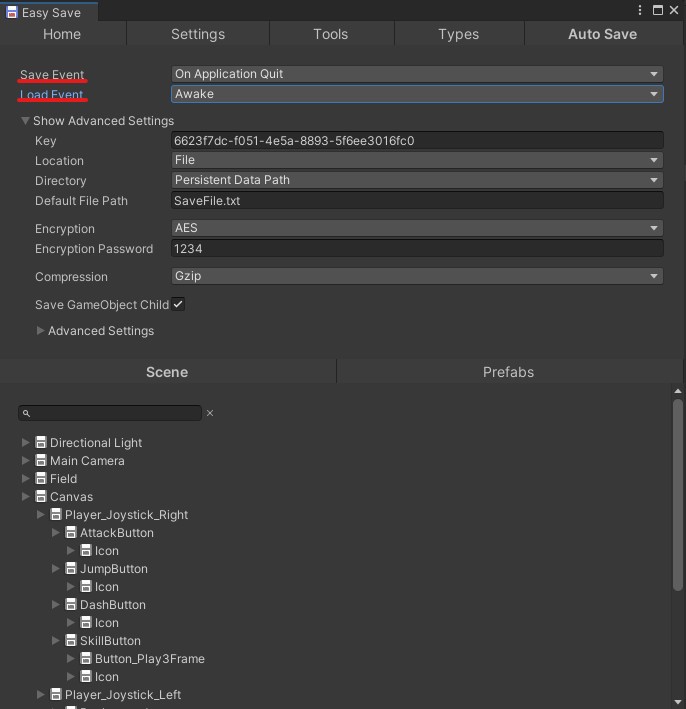Switch to the Types tab

pyautogui.click(x=459, y=34)
